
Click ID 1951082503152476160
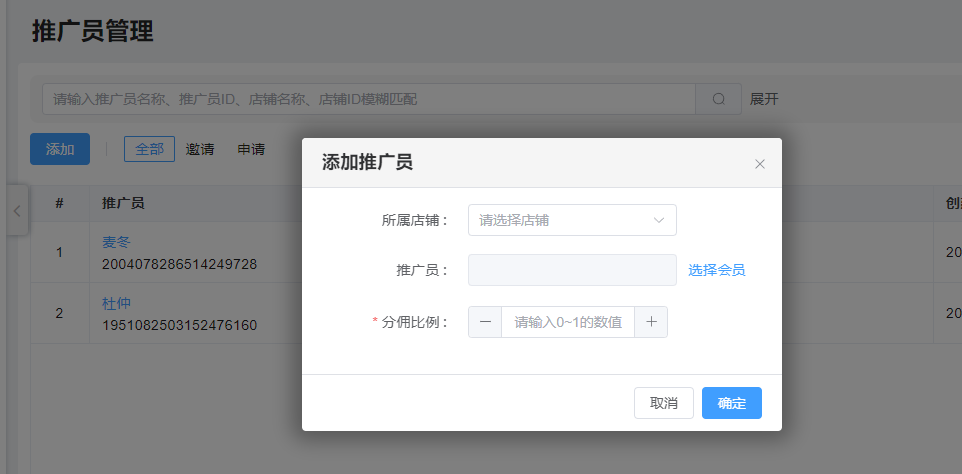[179, 325]
